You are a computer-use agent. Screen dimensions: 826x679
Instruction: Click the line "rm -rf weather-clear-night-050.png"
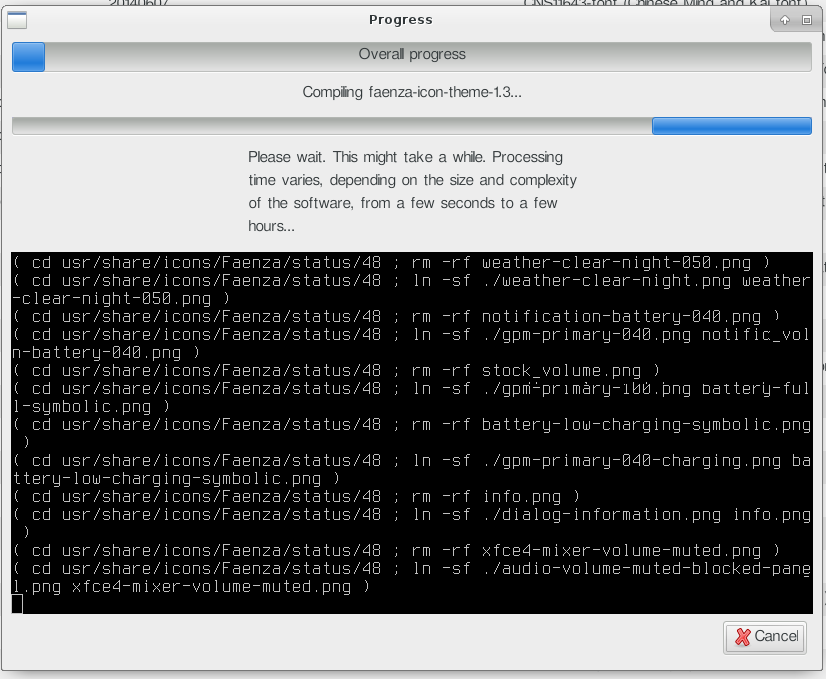point(392,263)
